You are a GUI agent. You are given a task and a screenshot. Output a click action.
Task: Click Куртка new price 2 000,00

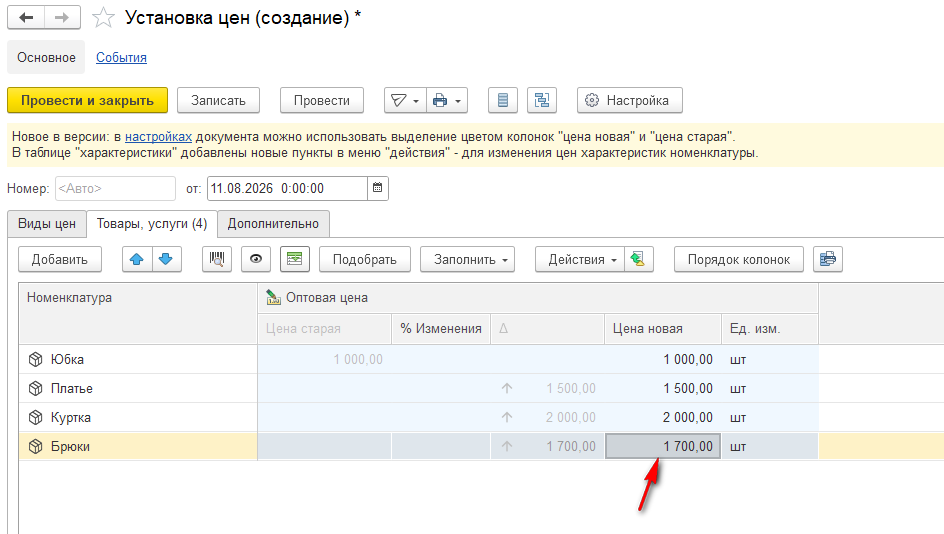click(x=688, y=417)
